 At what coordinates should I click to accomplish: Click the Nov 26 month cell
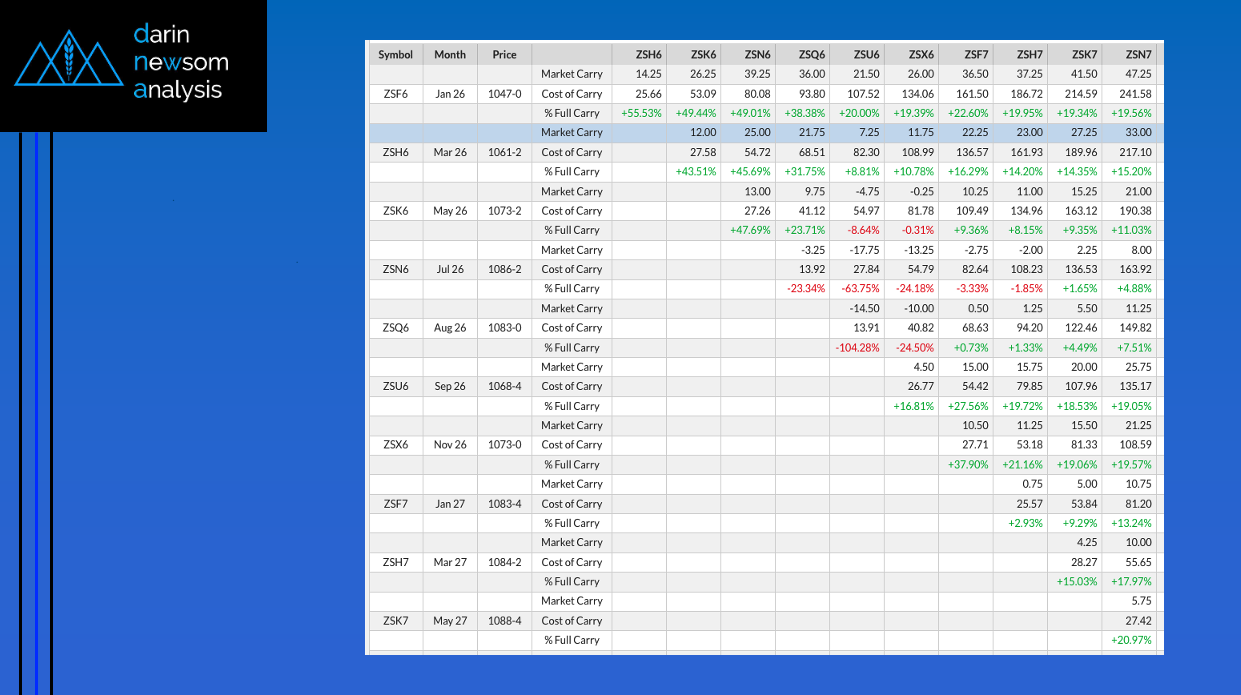pos(450,445)
